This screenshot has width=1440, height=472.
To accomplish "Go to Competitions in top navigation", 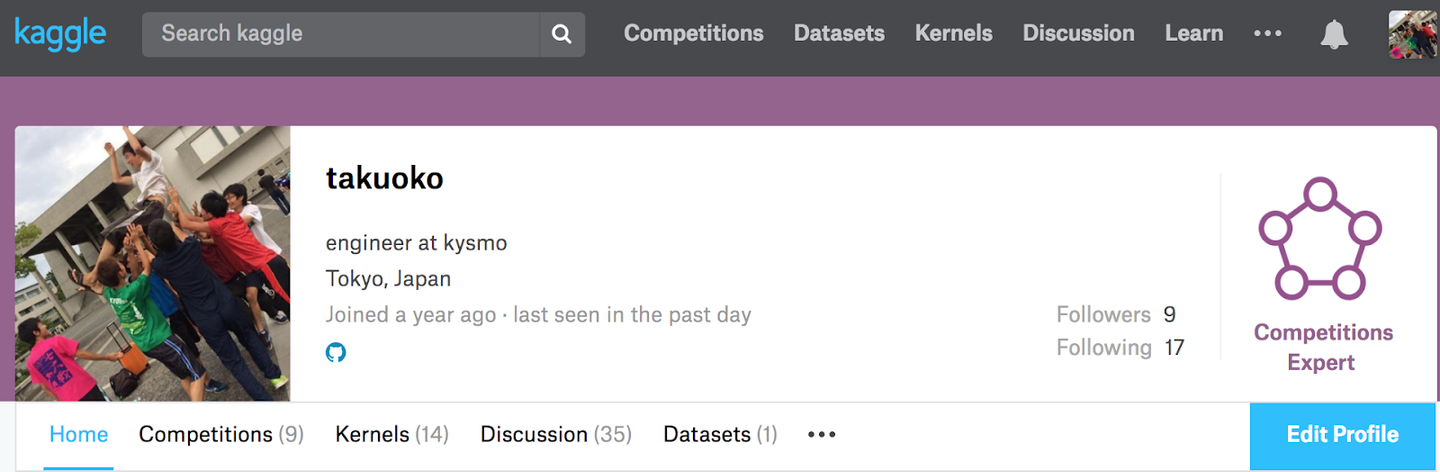I will [693, 33].
